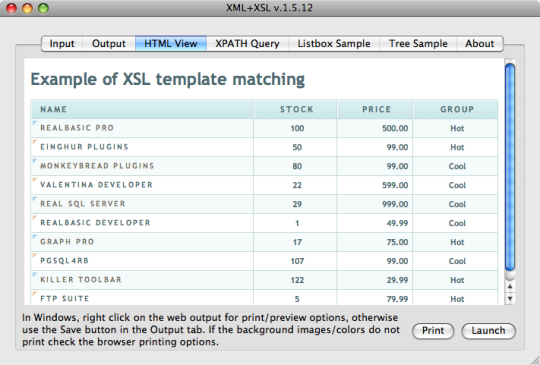Screen dimensions: 540x365
Task: Click stock value 50 for Einghur Plugins
Action: (297, 147)
